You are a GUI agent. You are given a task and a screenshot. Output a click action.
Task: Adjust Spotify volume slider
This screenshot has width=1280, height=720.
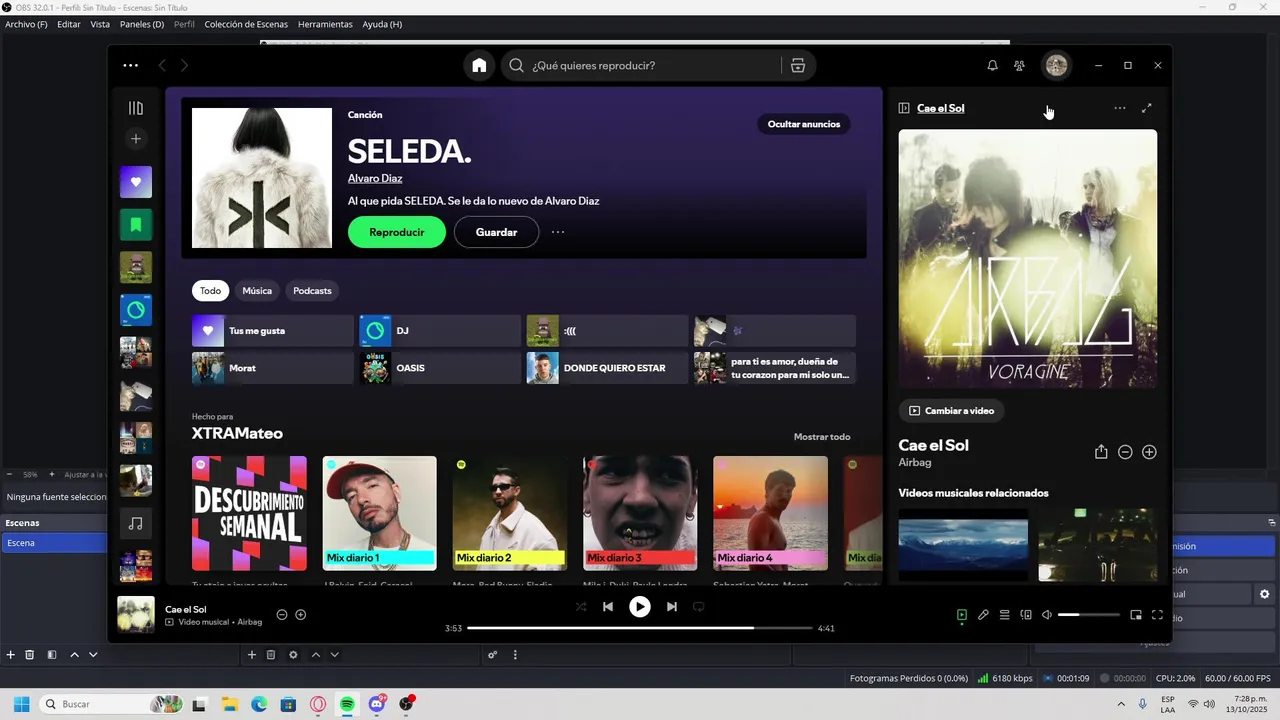pos(1088,615)
